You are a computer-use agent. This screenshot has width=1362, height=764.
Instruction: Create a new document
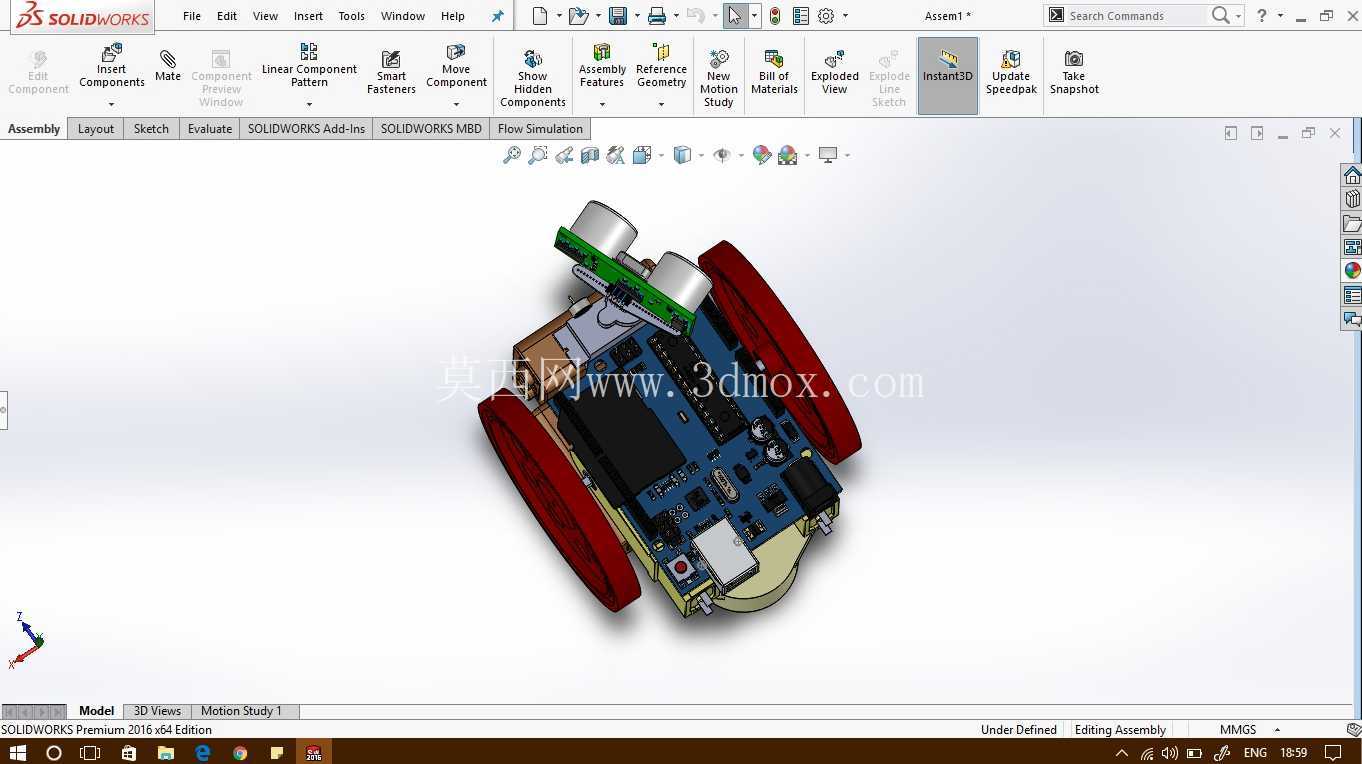click(x=540, y=15)
